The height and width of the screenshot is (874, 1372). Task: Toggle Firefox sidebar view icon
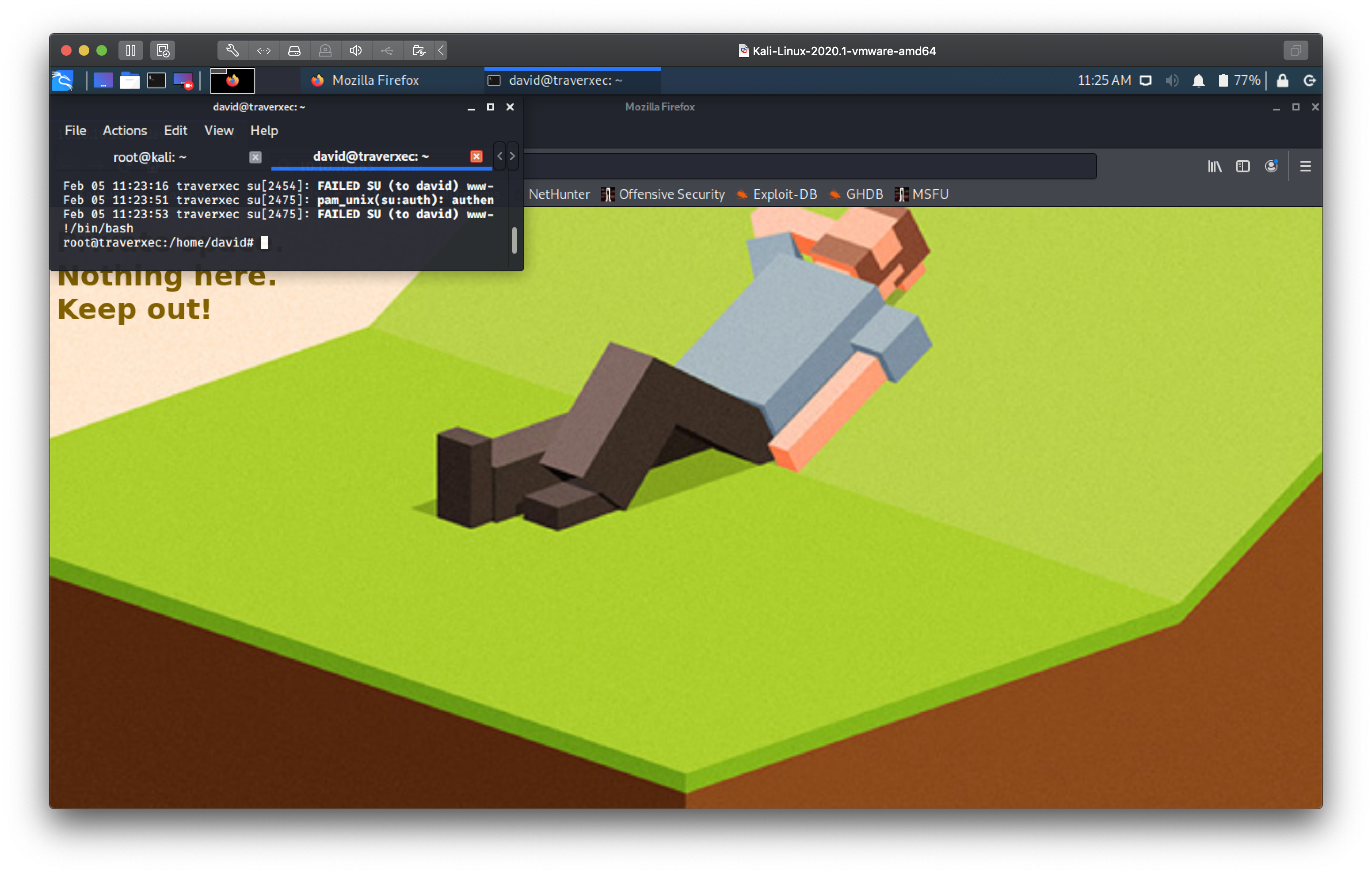pos(1242,167)
